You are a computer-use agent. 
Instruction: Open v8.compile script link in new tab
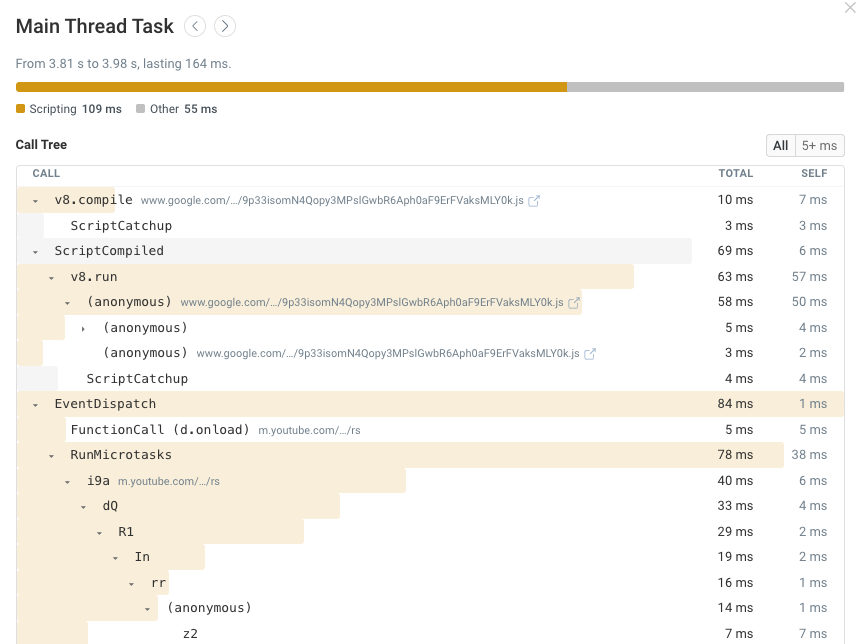(534, 201)
